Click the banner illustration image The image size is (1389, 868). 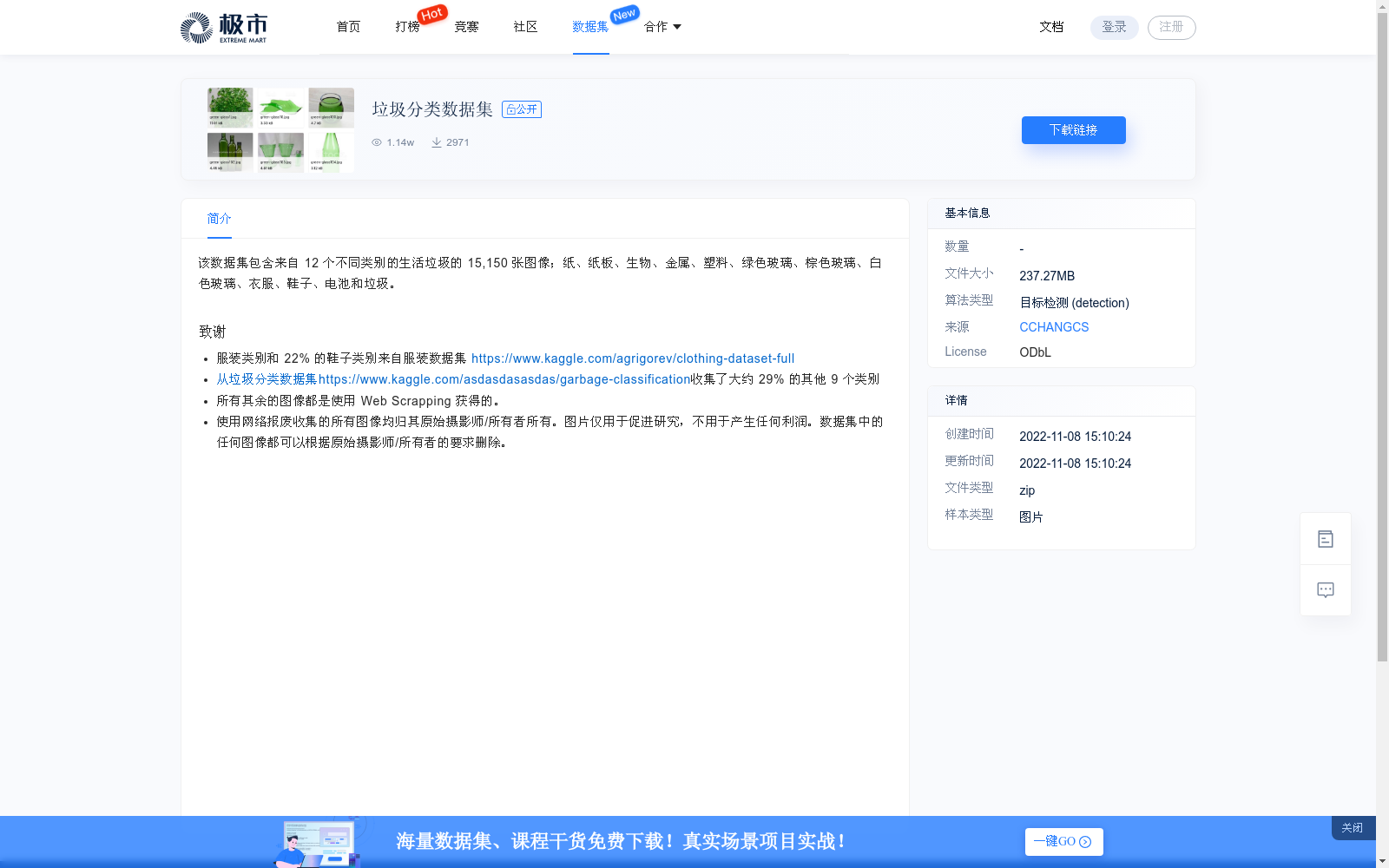319,842
